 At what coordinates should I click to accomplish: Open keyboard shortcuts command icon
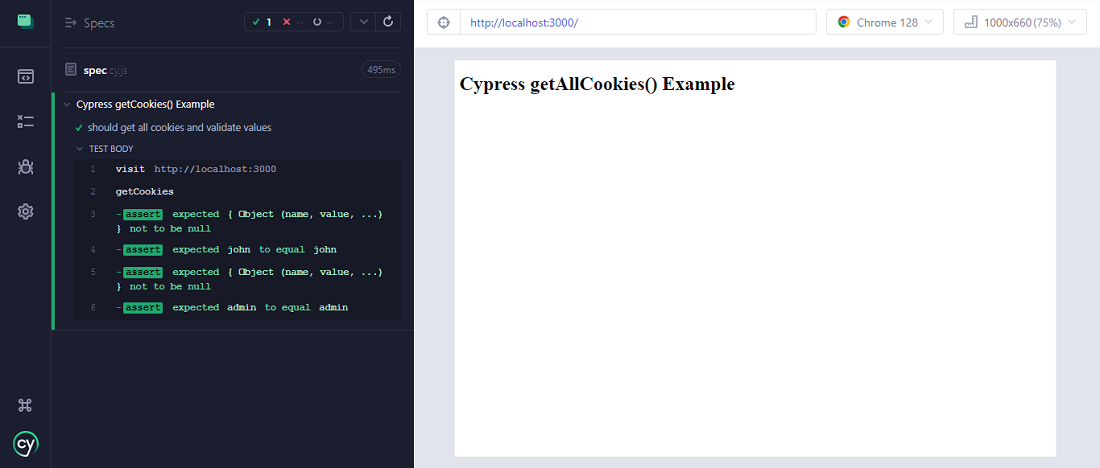click(25, 405)
